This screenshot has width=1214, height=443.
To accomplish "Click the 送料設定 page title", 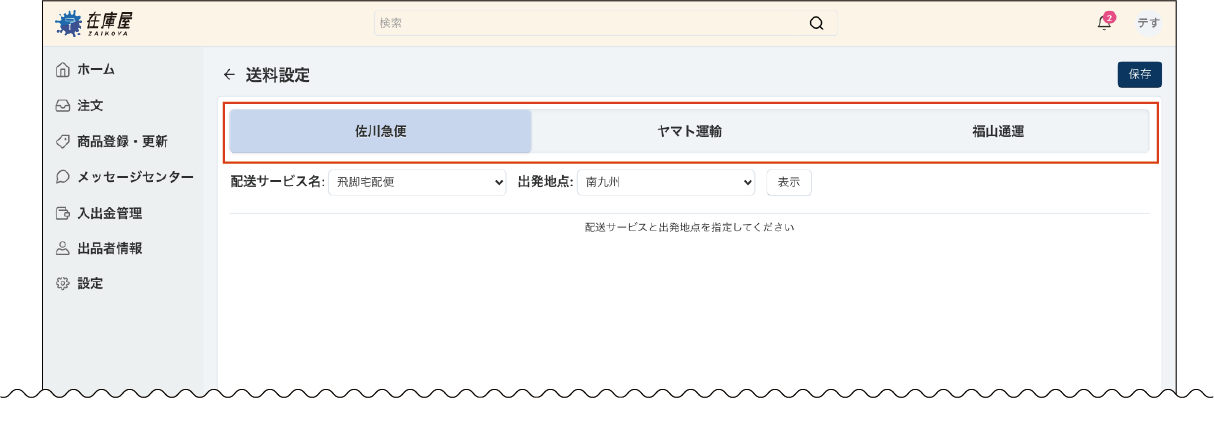I will 277,75.
